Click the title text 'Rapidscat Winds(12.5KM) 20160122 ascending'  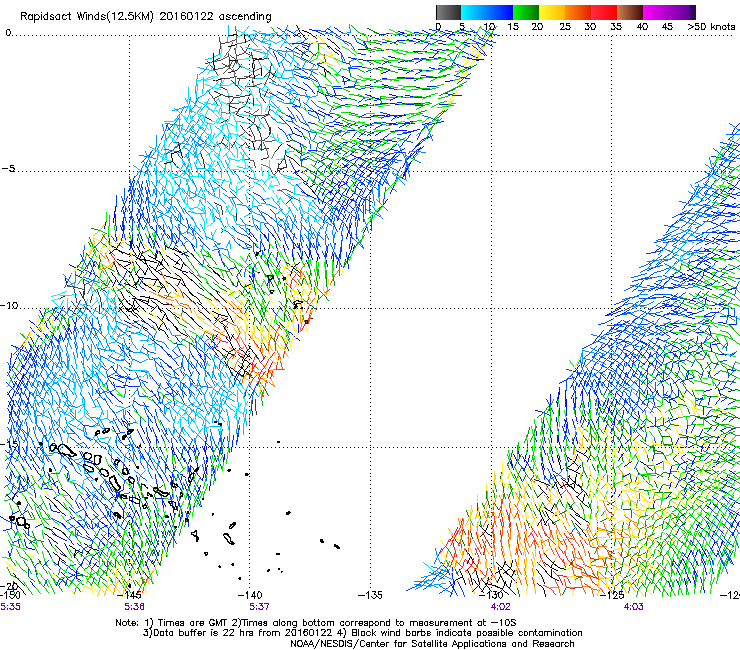coord(146,17)
